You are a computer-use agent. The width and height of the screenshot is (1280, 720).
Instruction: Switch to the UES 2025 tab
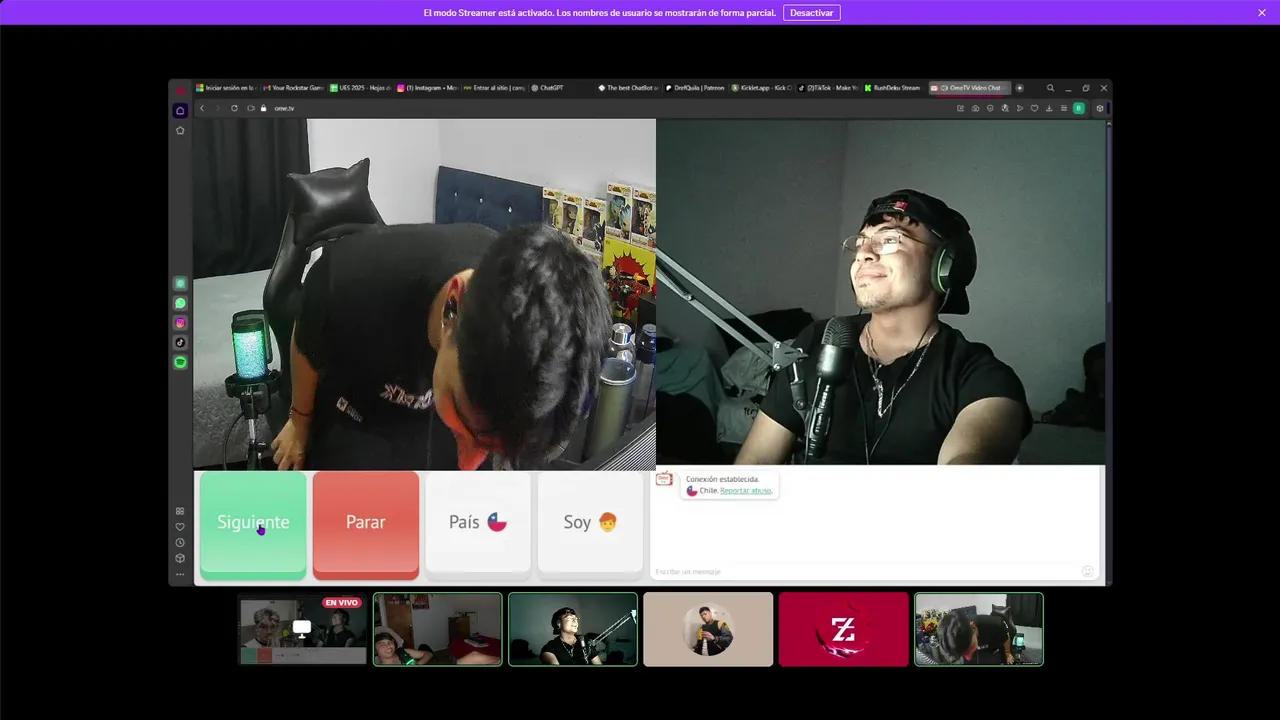(361, 88)
